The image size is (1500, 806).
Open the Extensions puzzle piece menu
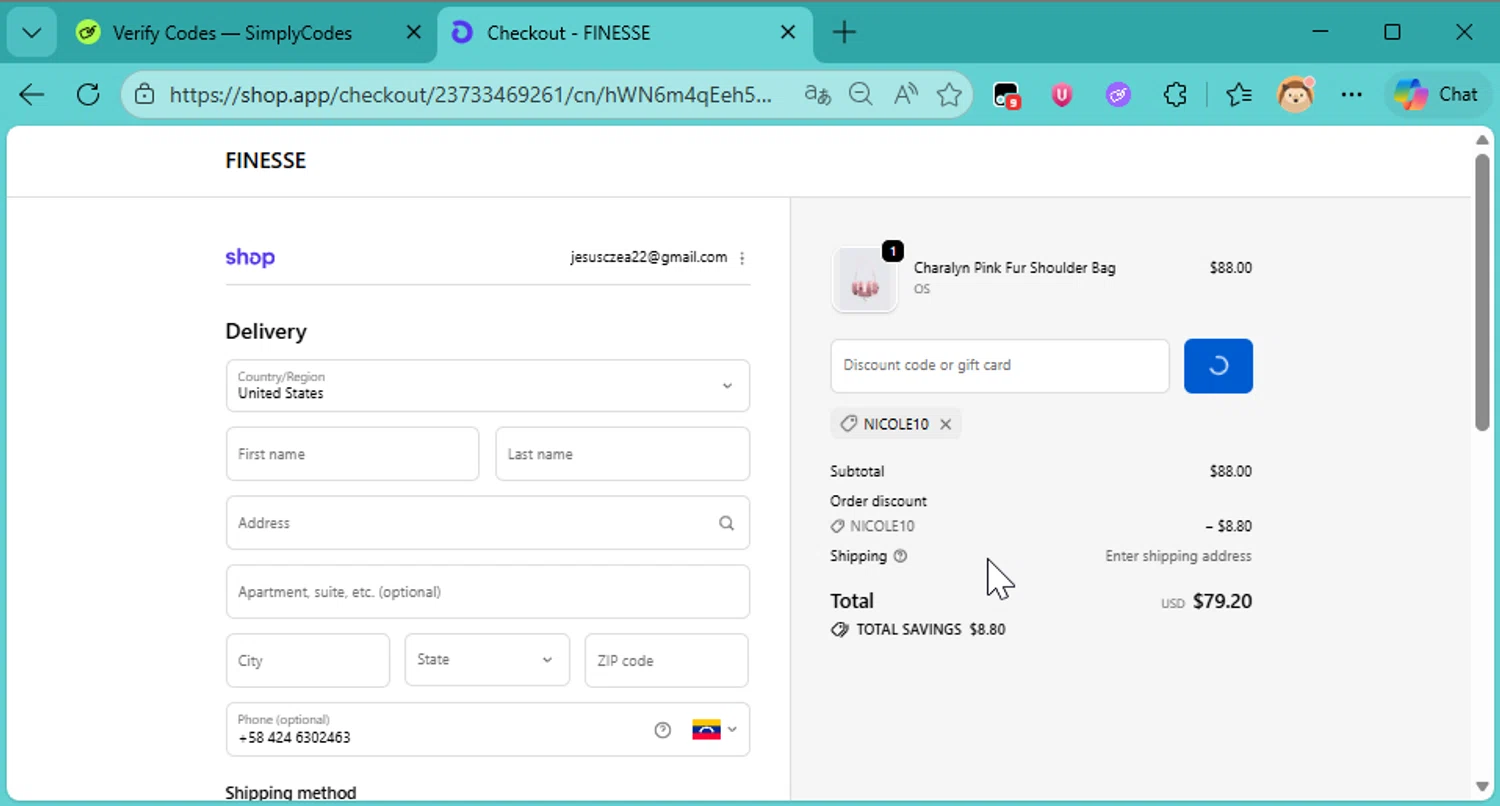point(1175,95)
